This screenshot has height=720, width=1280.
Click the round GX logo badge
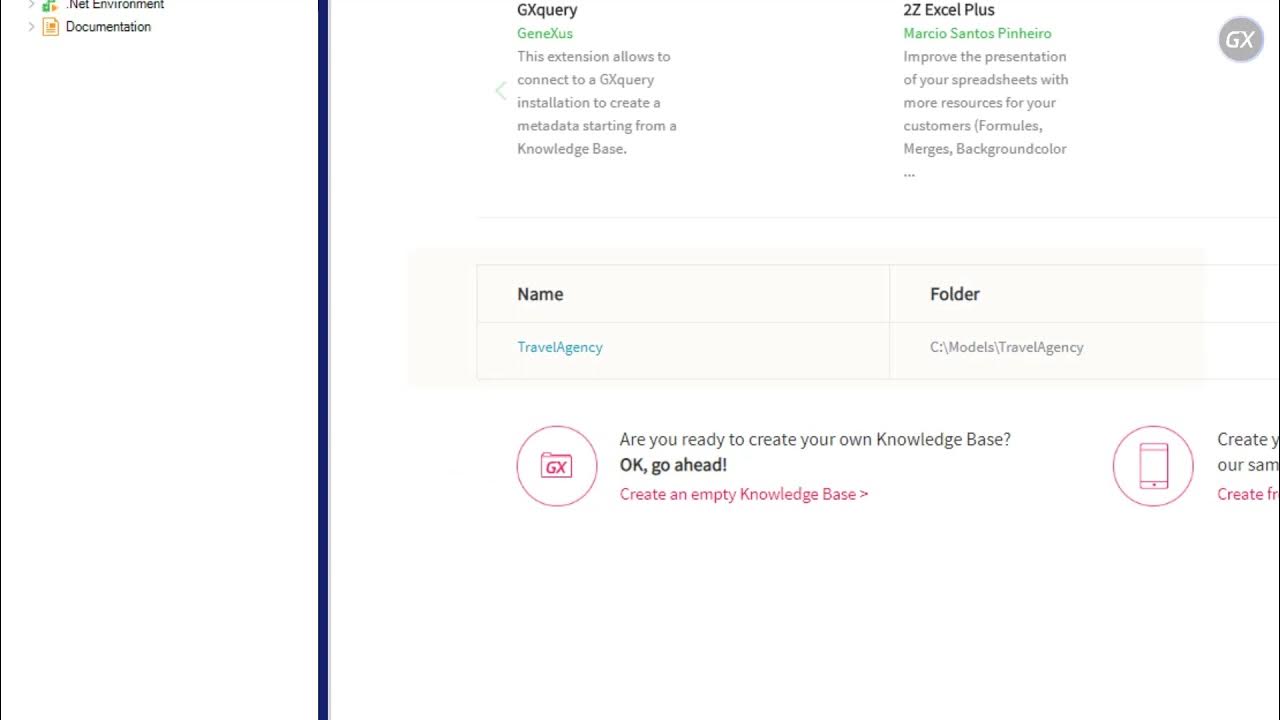point(1241,40)
